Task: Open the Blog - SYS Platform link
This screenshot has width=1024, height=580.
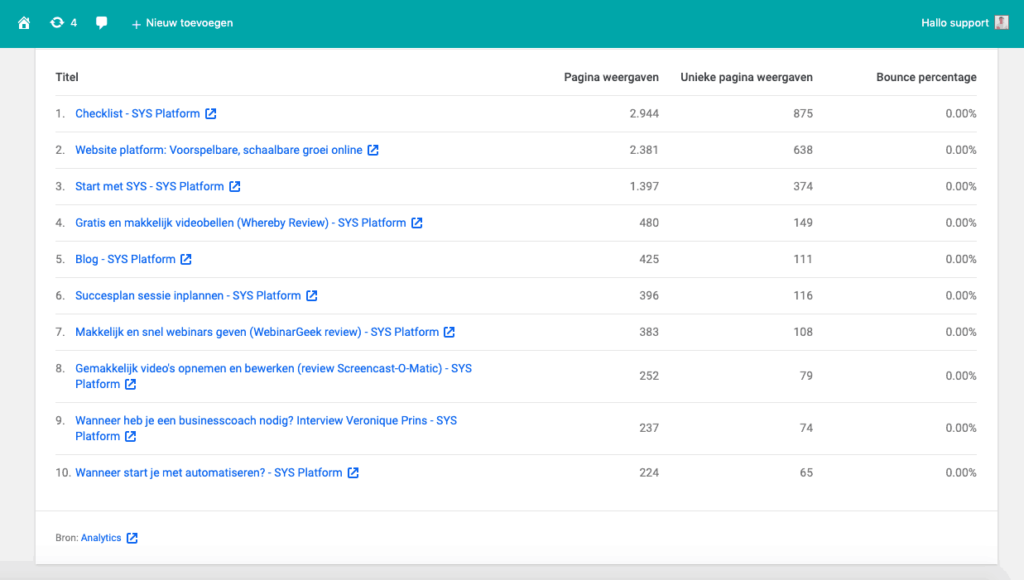Action: [125, 259]
